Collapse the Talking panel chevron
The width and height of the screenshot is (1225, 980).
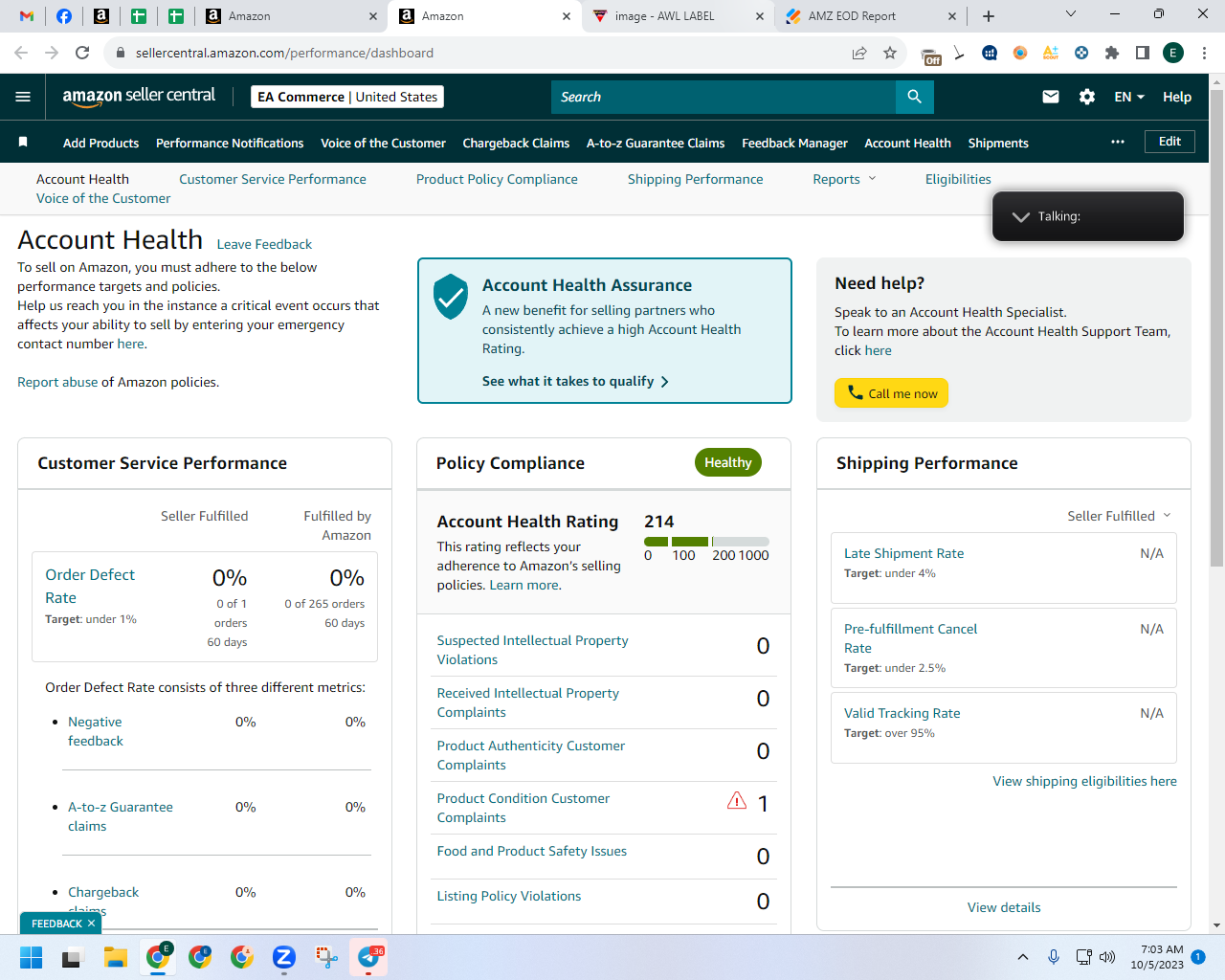click(x=1021, y=216)
